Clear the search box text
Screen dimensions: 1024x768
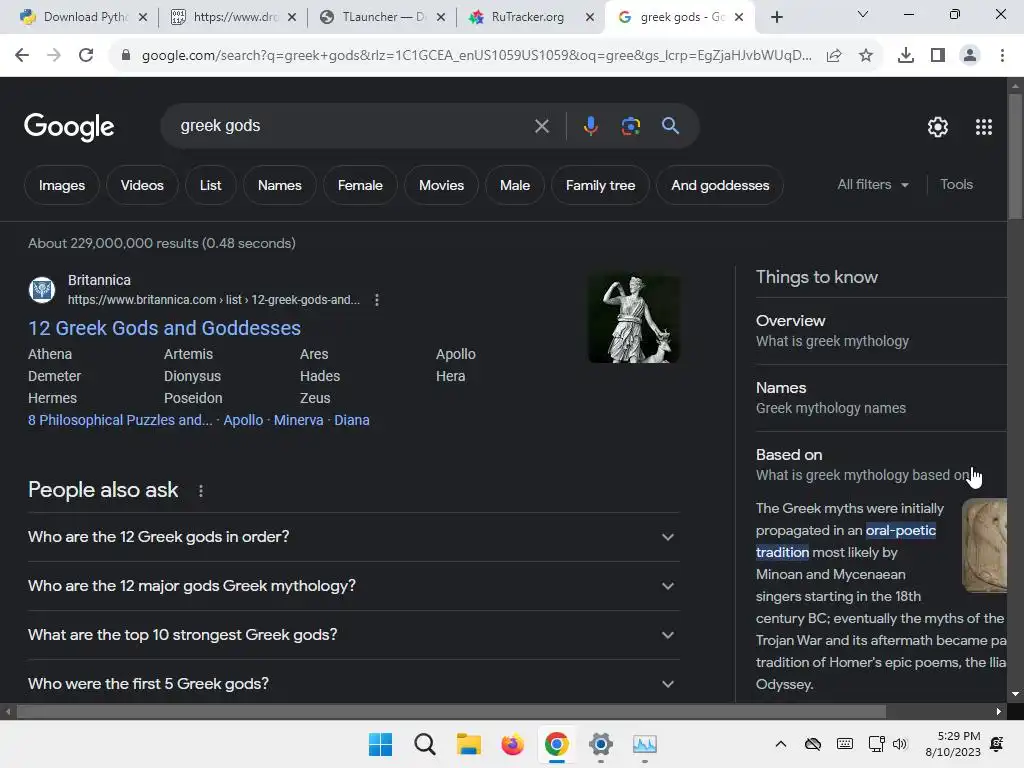click(541, 126)
